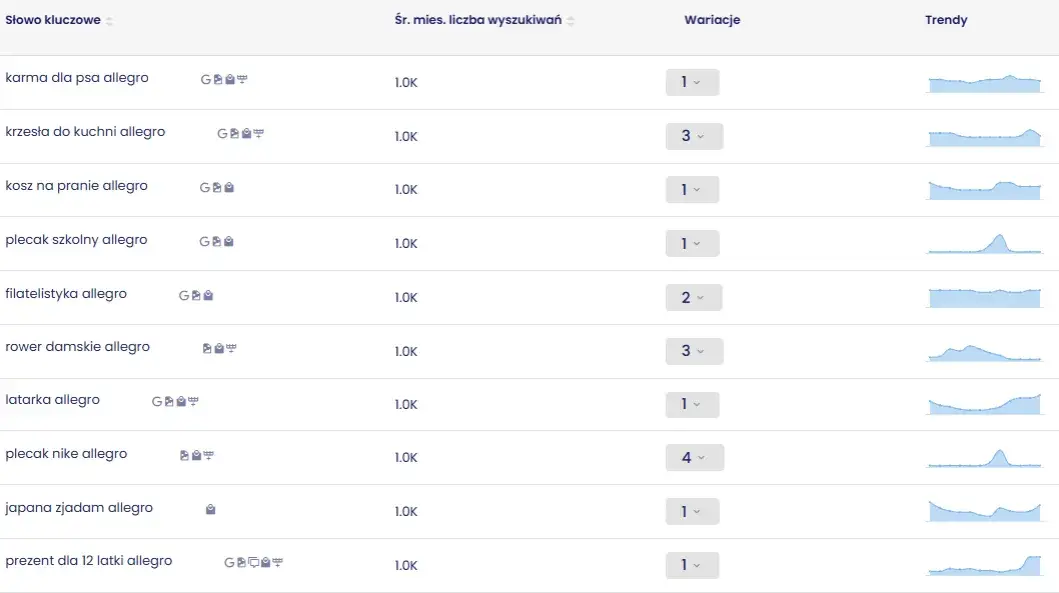Click image-result icon beside plecak nike allegro
The image size is (1059, 593).
[x=185, y=455]
